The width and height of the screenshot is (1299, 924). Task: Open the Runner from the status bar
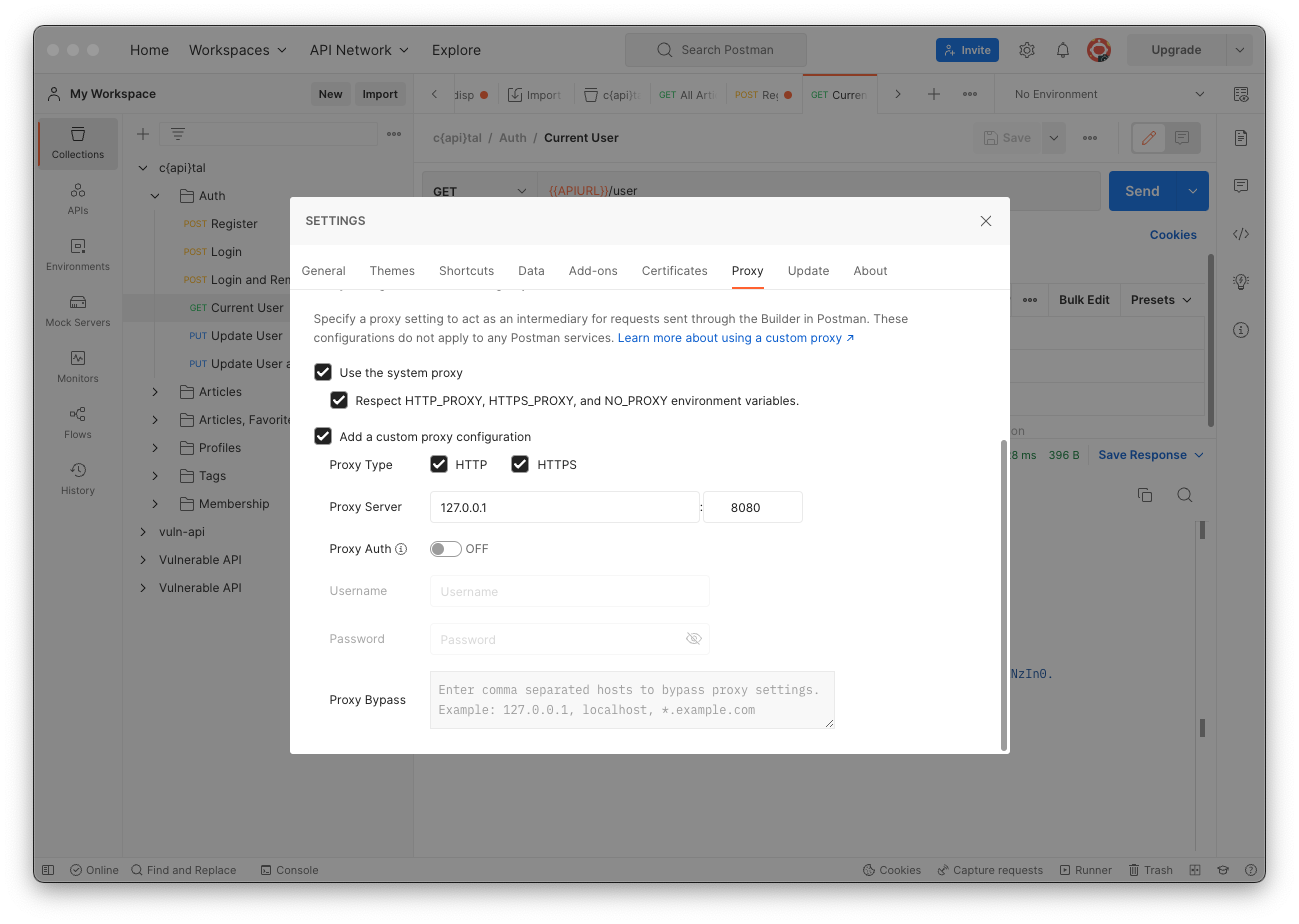pyautogui.click(x=1086, y=870)
